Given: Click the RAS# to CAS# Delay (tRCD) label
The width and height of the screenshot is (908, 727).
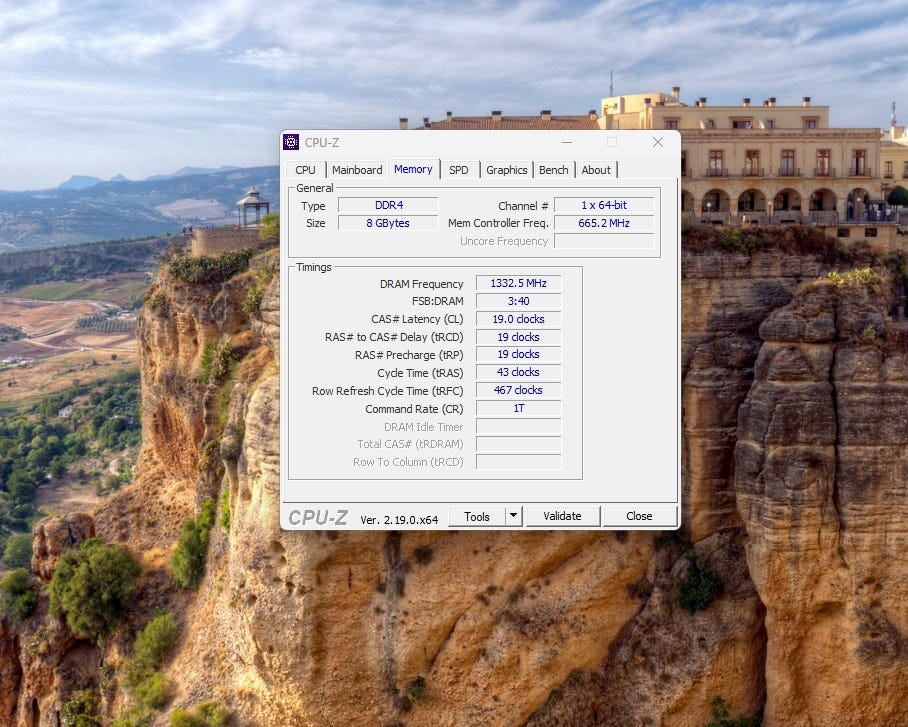Looking at the screenshot, I should (x=394, y=337).
